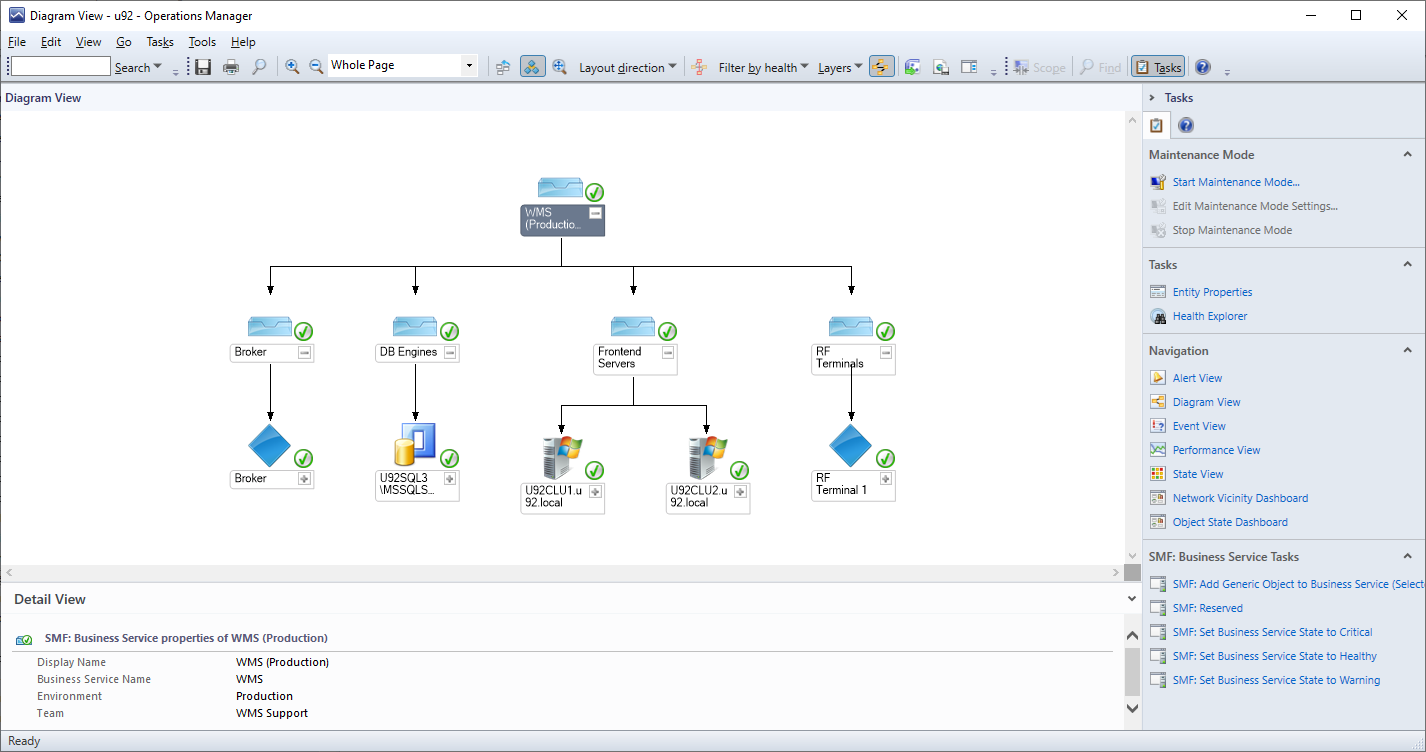This screenshot has width=1426, height=752.
Task: Click the orange relayout icon before Filter by health
Action: (x=699, y=67)
